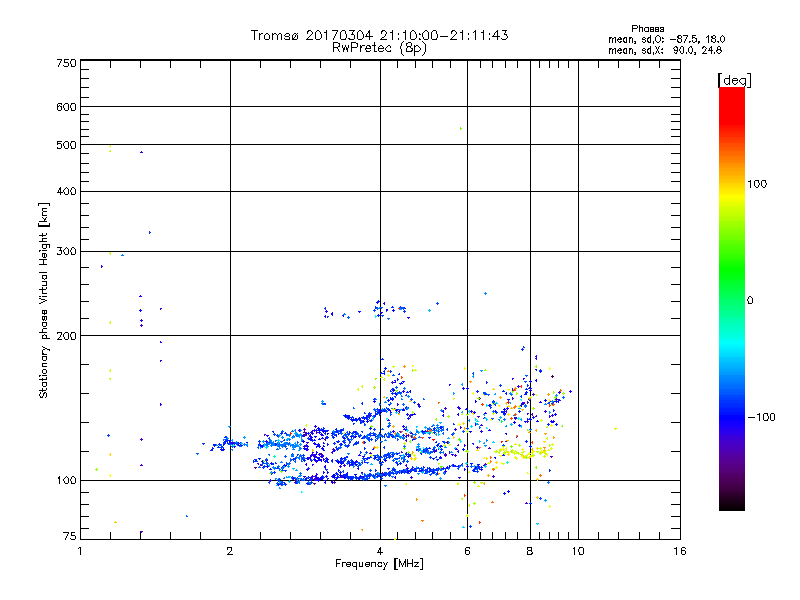Click the 'mean, sd,X: 90.0, 24.8' line

tap(665, 50)
